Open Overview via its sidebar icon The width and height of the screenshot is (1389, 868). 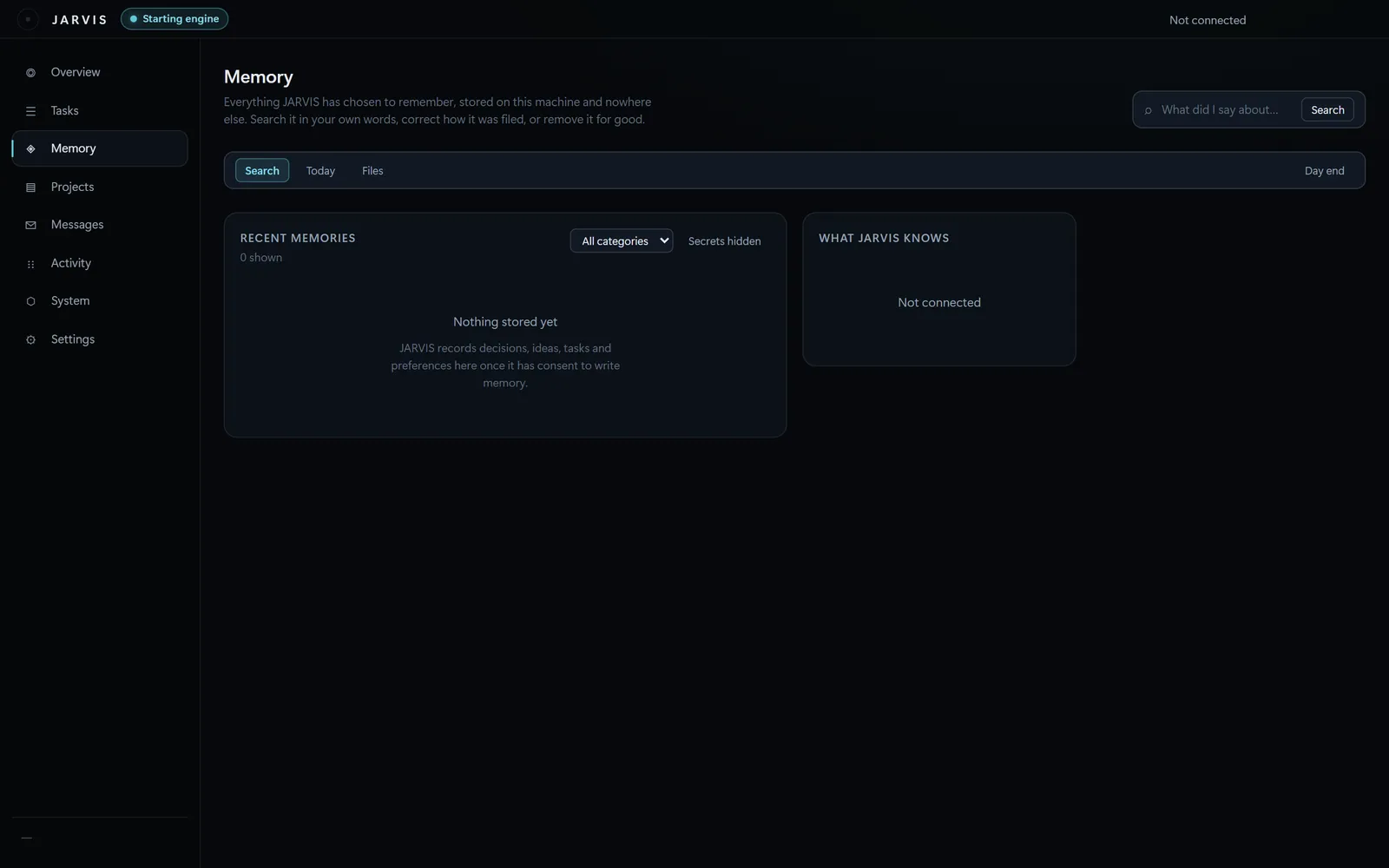[x=30, y=73]
